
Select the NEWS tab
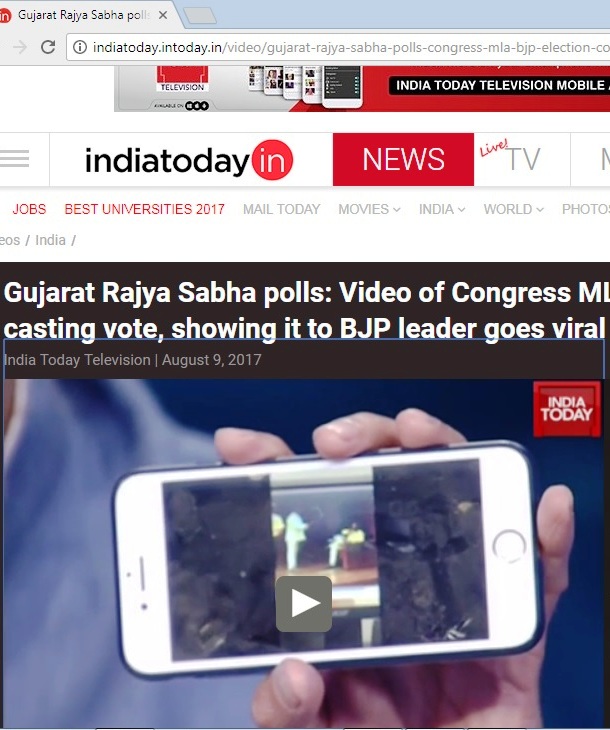tap(403, 159)
